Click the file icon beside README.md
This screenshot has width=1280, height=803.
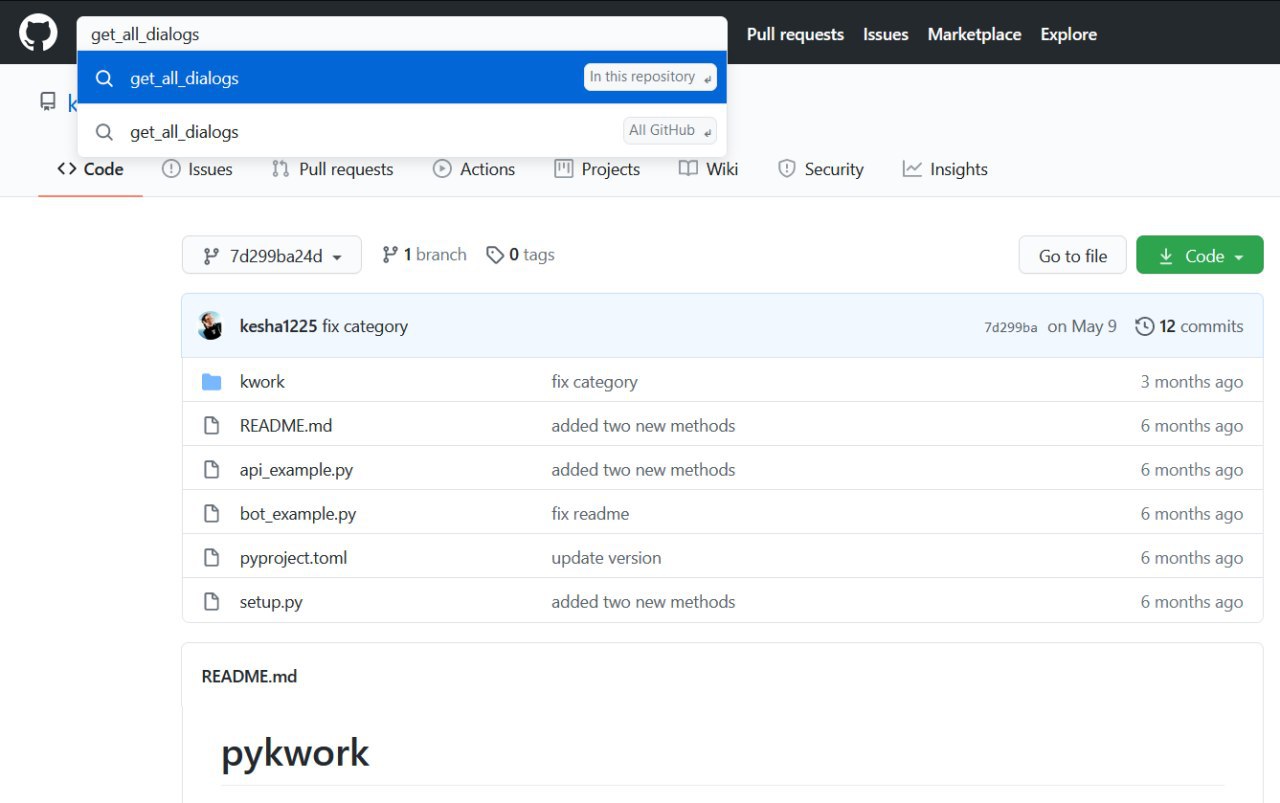(x=211, y=425)
